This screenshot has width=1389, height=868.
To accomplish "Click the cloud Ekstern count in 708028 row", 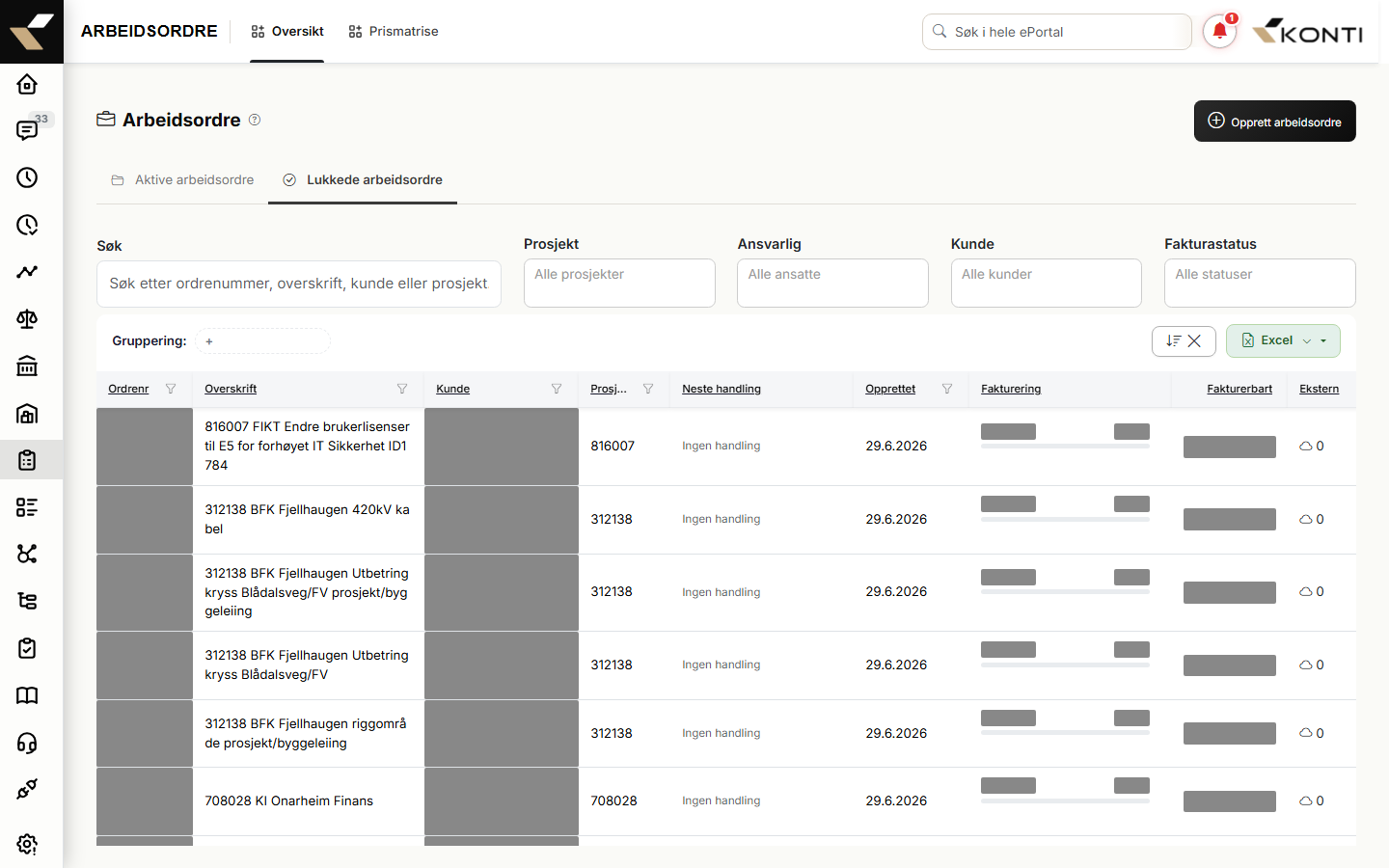I will 1312,800.
